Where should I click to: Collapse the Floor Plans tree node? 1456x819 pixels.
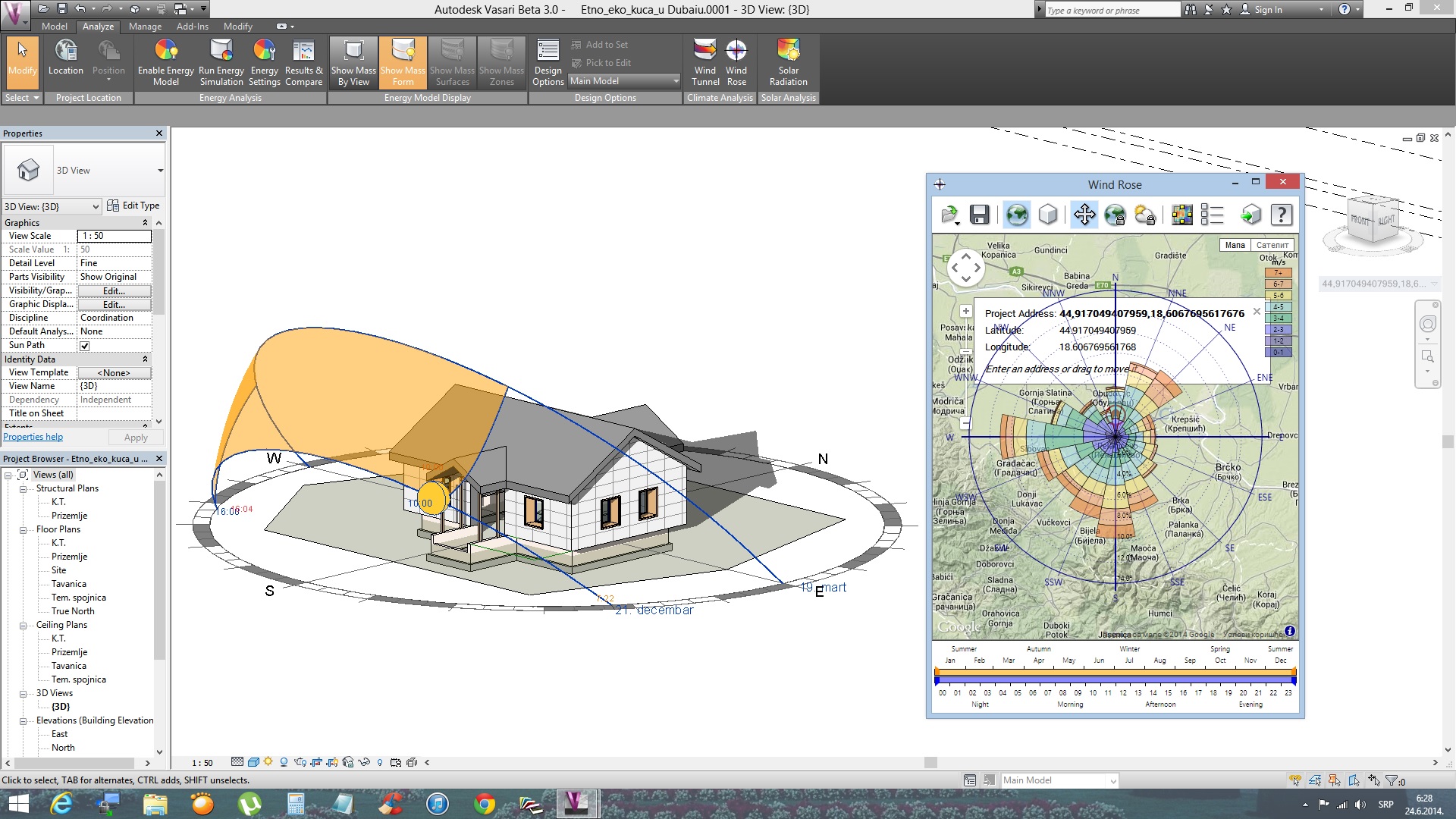[24, 530]
